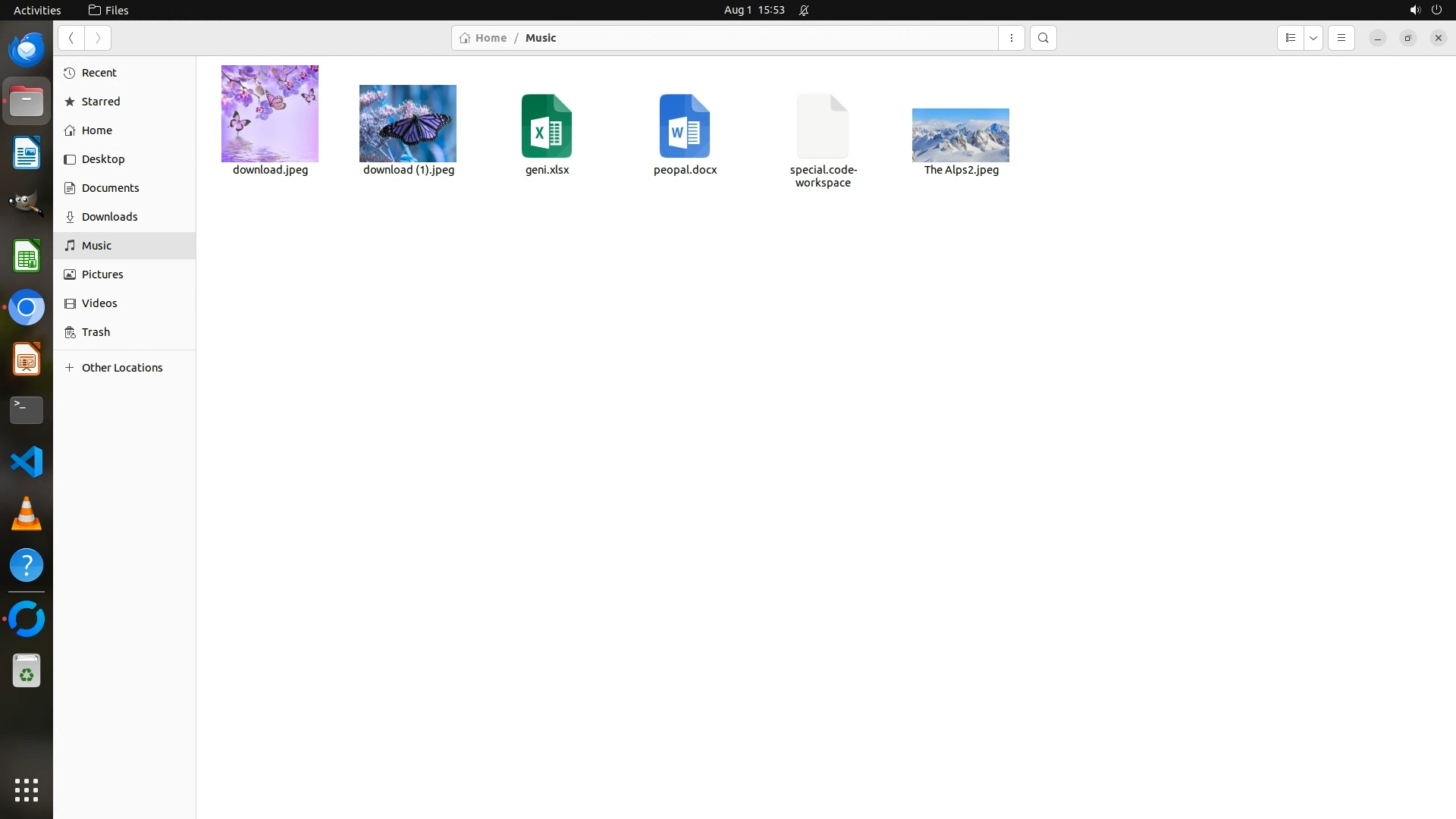Image resolution: width=1456 pixels, height=819 pixels.
Task: Go forward with the right arrow
Action: tap(98, 38)
